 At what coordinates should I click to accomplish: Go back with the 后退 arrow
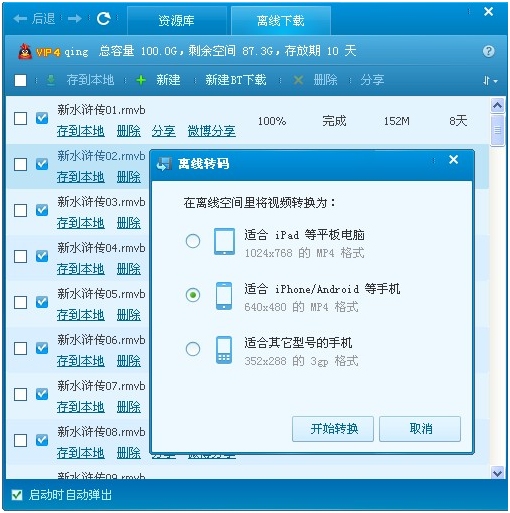34,19
